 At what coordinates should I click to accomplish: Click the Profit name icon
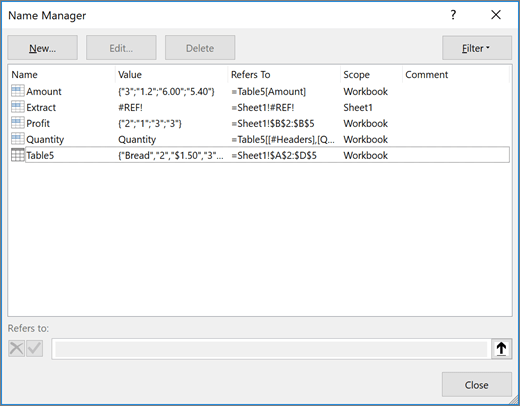pos(17,123)
